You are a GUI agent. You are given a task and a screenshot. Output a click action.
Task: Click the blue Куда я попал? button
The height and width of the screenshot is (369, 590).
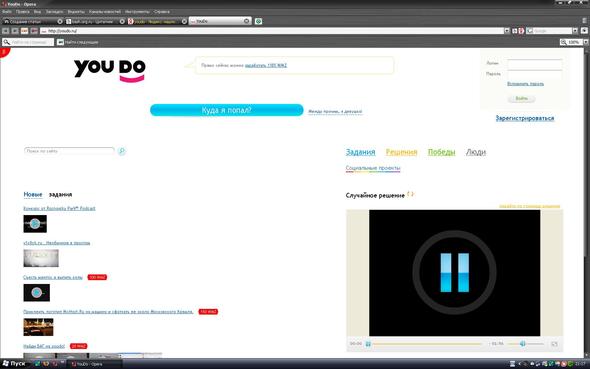[227, 110]
